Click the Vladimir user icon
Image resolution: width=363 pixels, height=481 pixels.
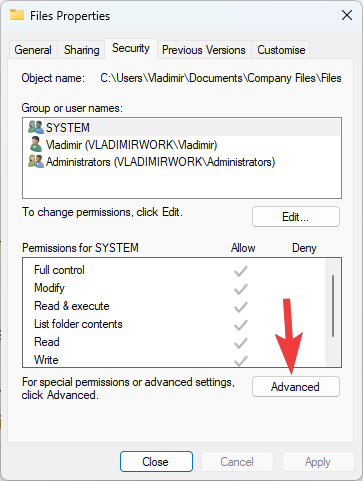coord(36,144)
